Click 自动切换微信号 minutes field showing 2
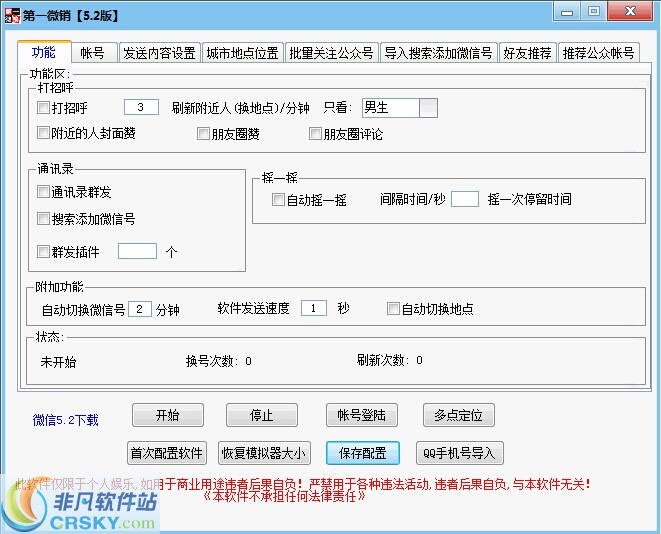The height and width of the screenshot is (534, 661). point(140,309)
